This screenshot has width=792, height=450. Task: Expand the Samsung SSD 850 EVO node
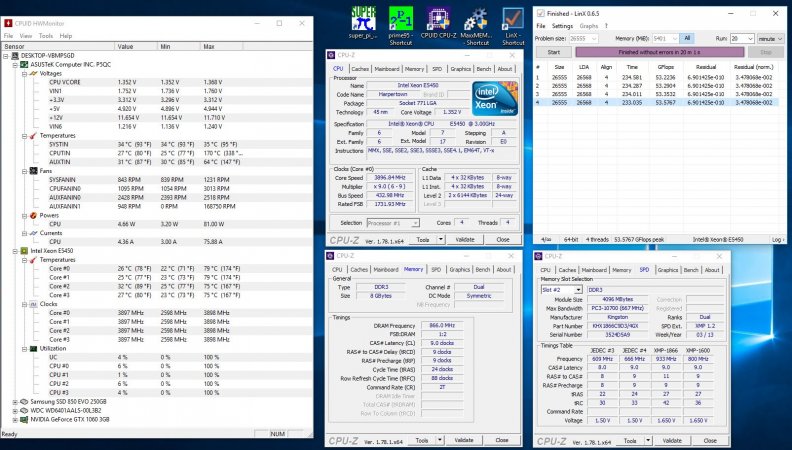click(x=15, y=402)
